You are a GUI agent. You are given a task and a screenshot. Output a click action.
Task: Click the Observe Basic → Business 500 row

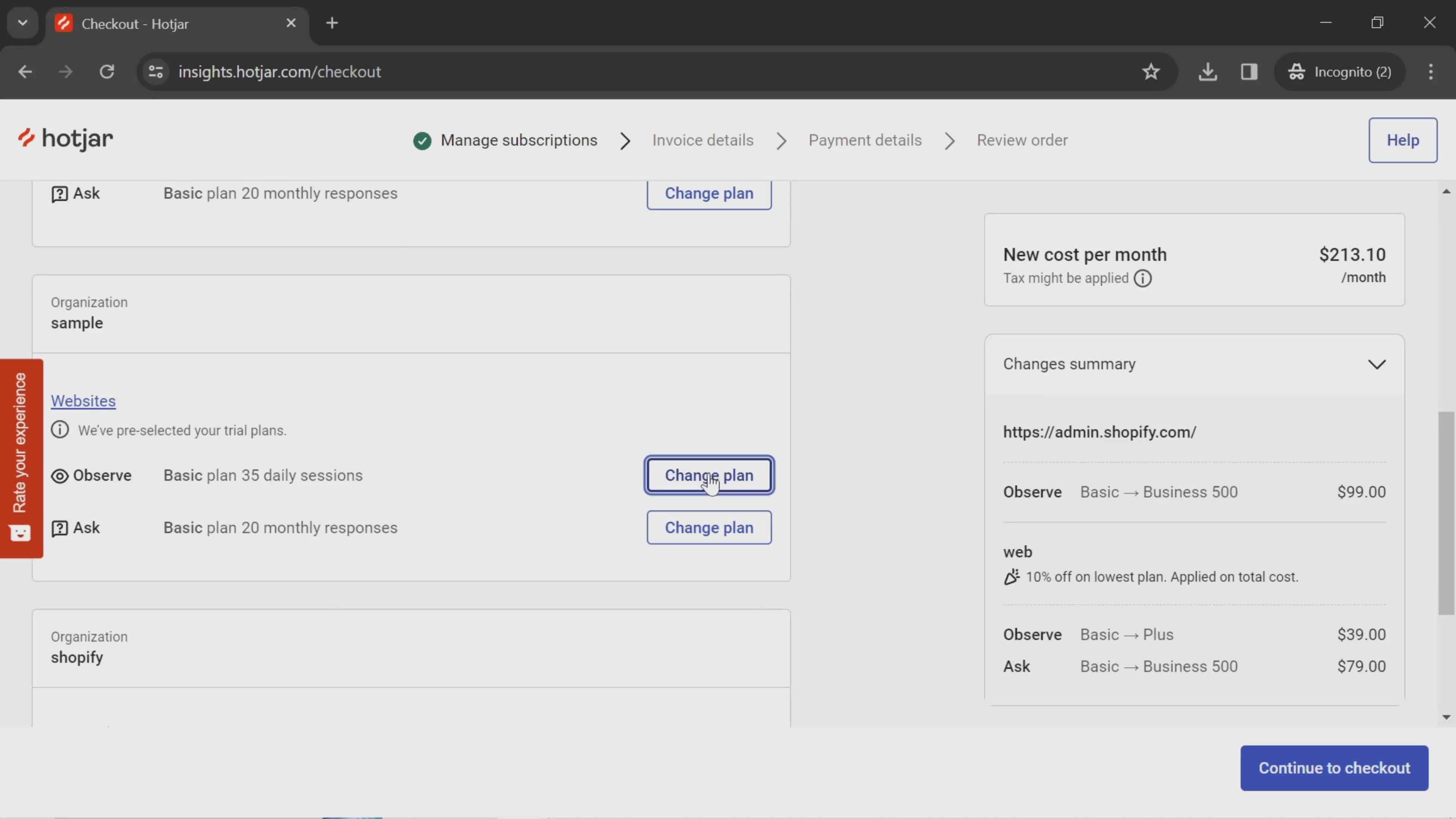[1194, 492]
